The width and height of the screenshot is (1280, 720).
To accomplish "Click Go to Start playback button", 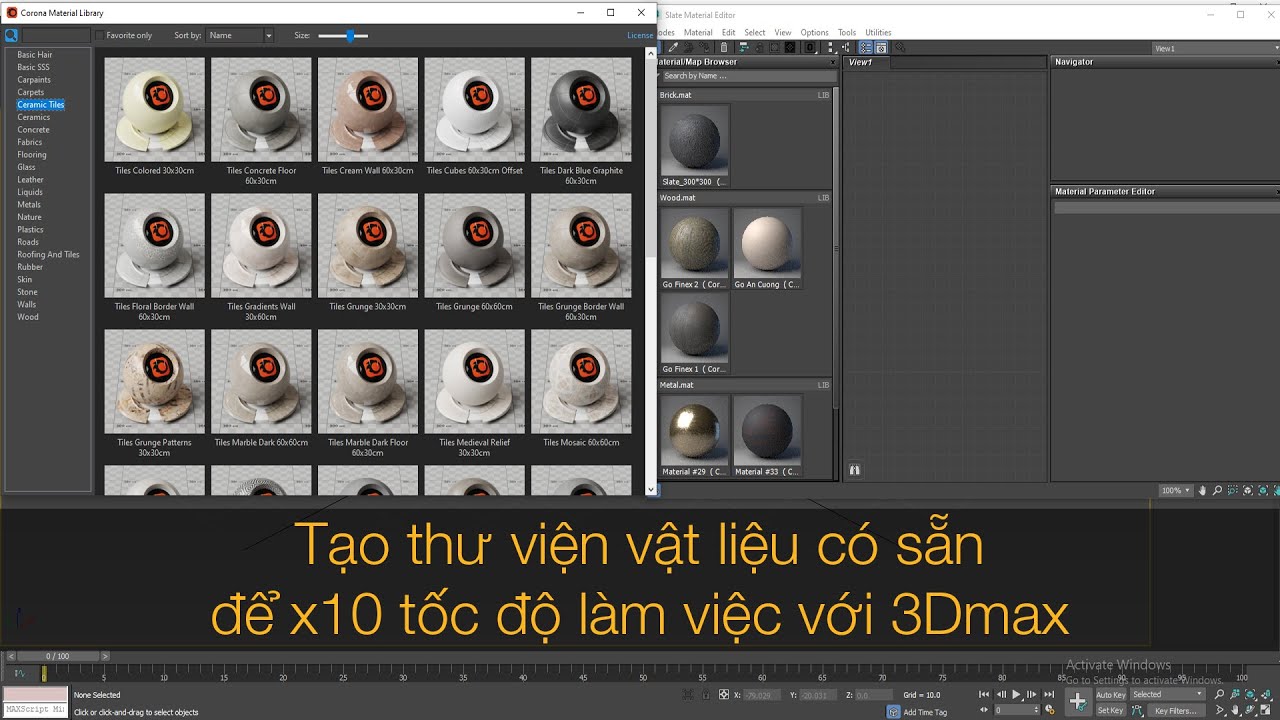I will click(x=984, y=694).
